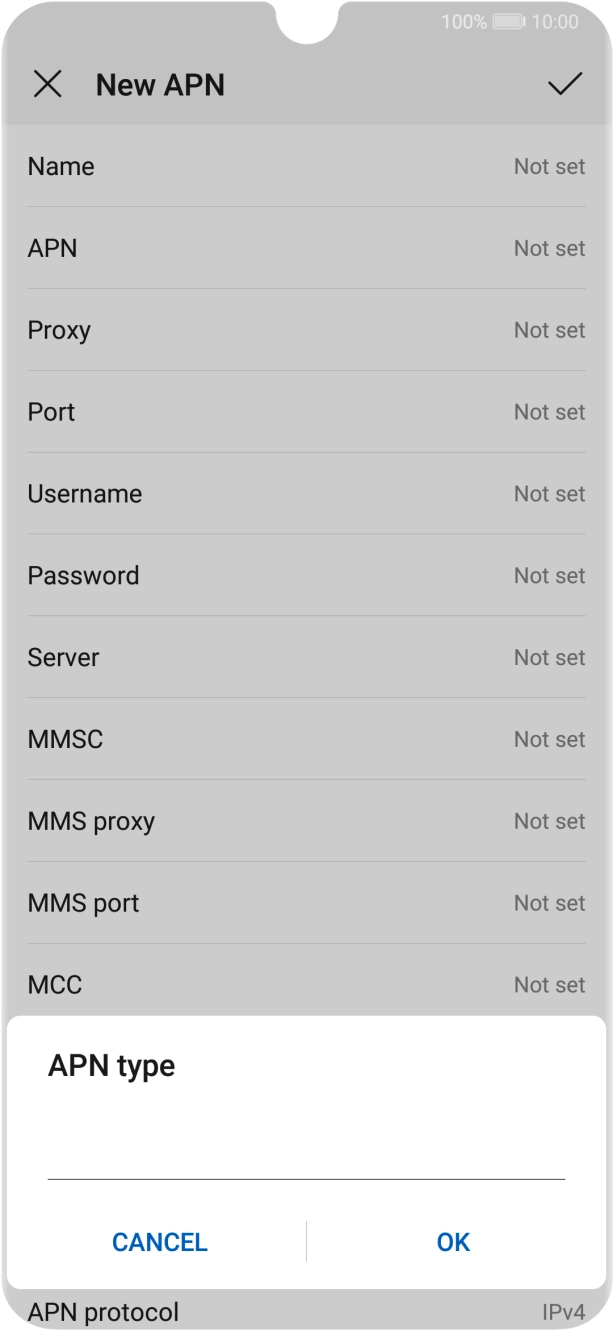
Task: Open the MMSC field
Action: 306,739
